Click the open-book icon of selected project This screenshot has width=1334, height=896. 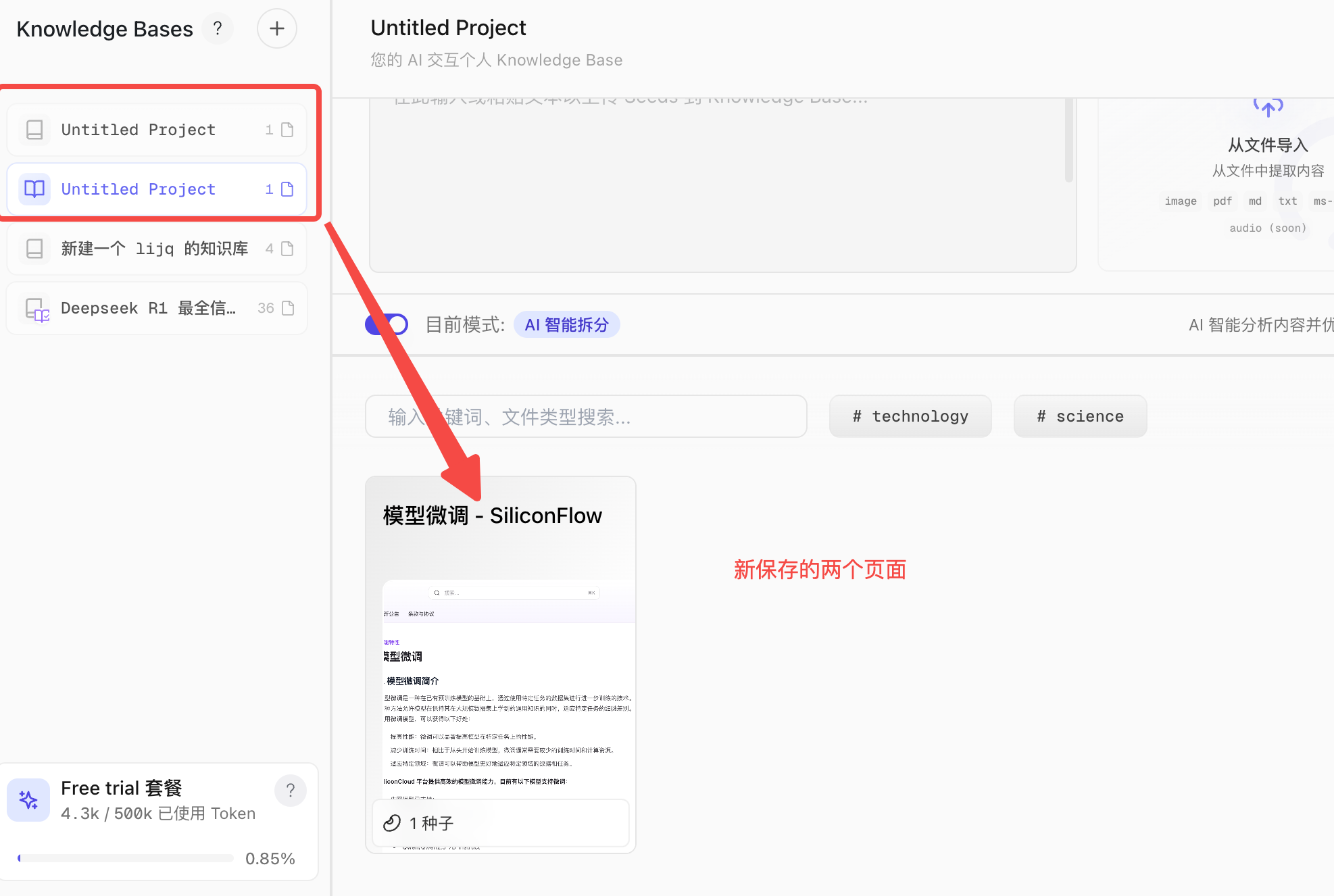[34, 189]
